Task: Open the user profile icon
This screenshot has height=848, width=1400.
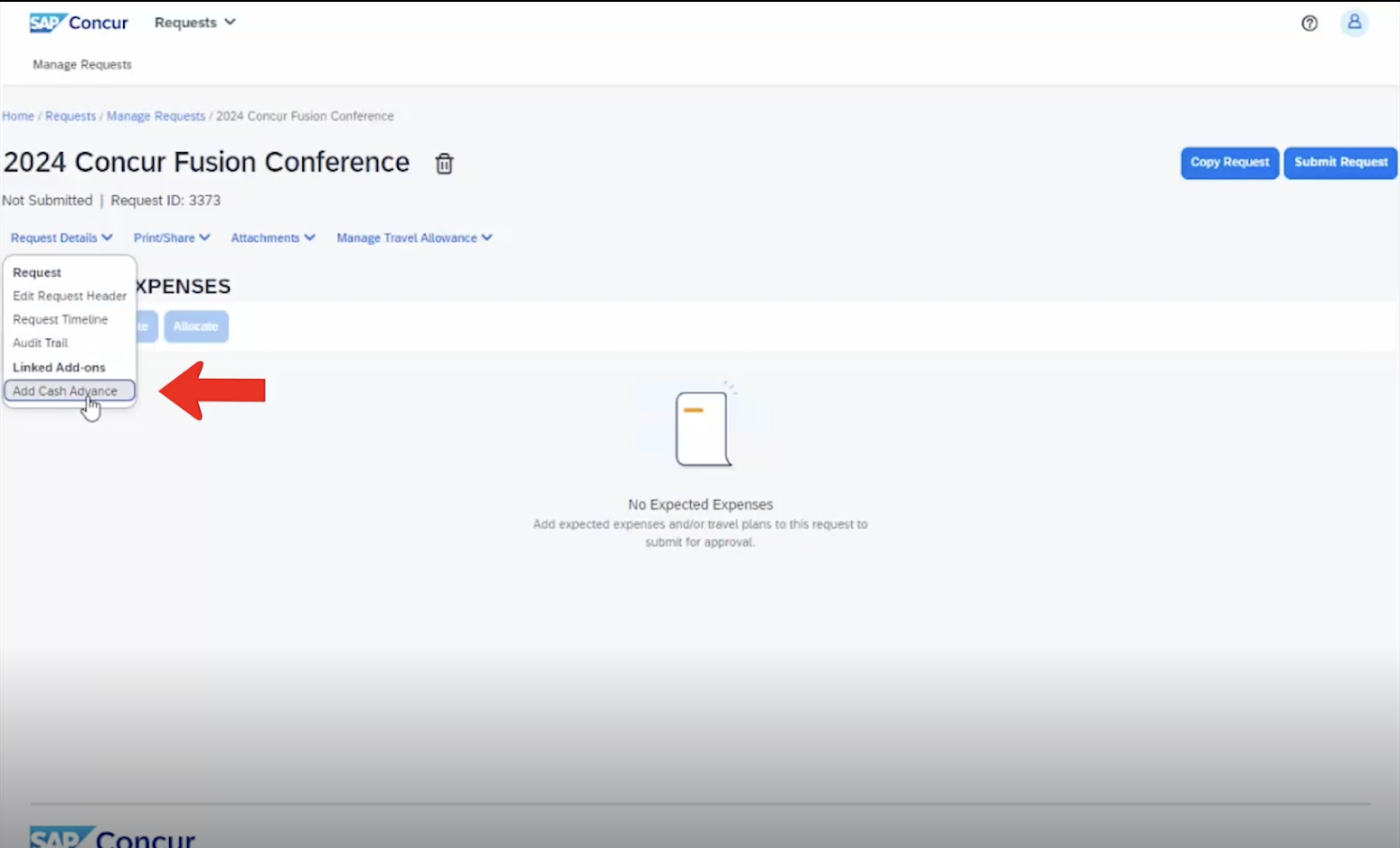Action: click(1354, 23)
